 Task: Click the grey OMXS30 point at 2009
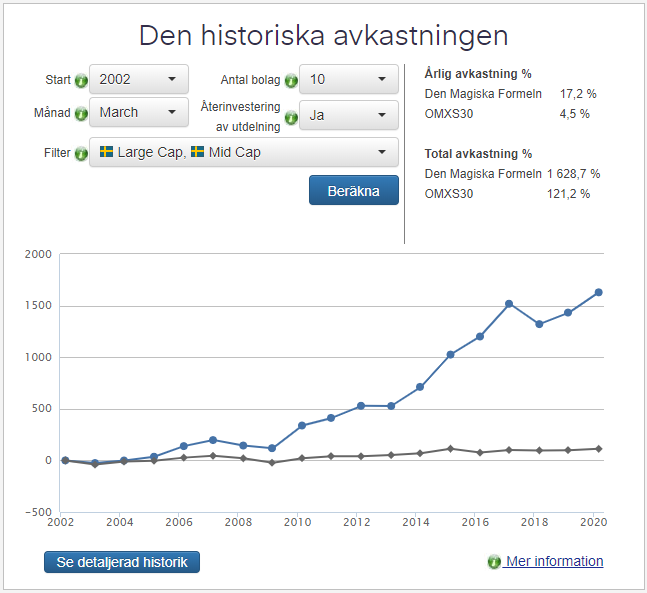pyautogui.click(x=272, y=462)
